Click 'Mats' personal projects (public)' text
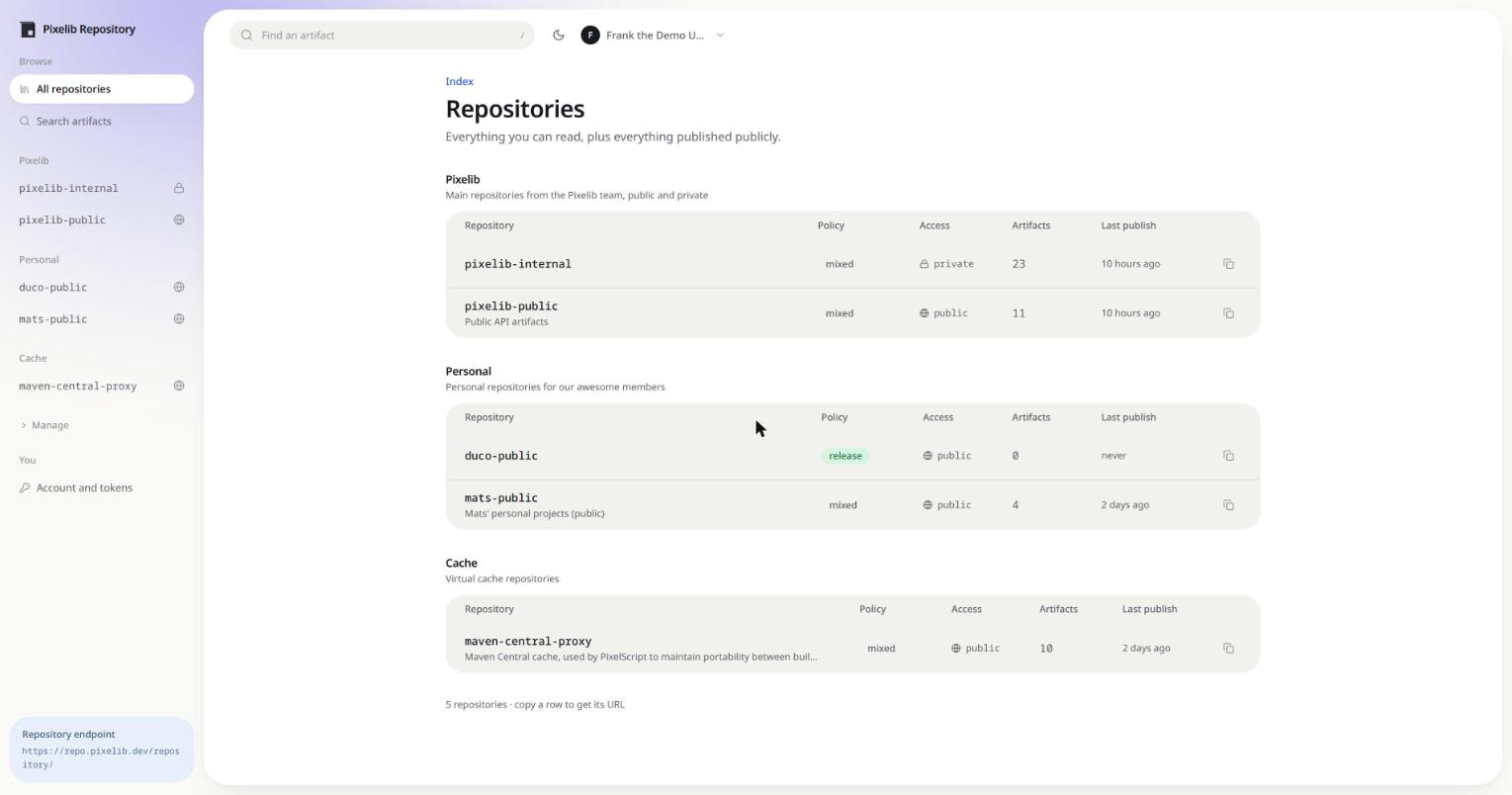Screen dimensions: 1512x795 pyautogui.click(x=534, y=513)
